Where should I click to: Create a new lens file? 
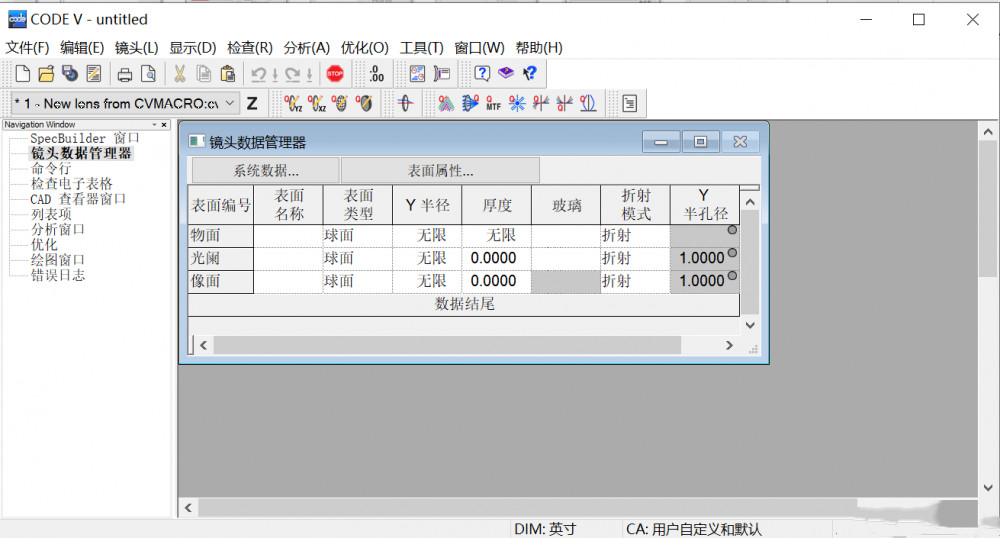22,74
